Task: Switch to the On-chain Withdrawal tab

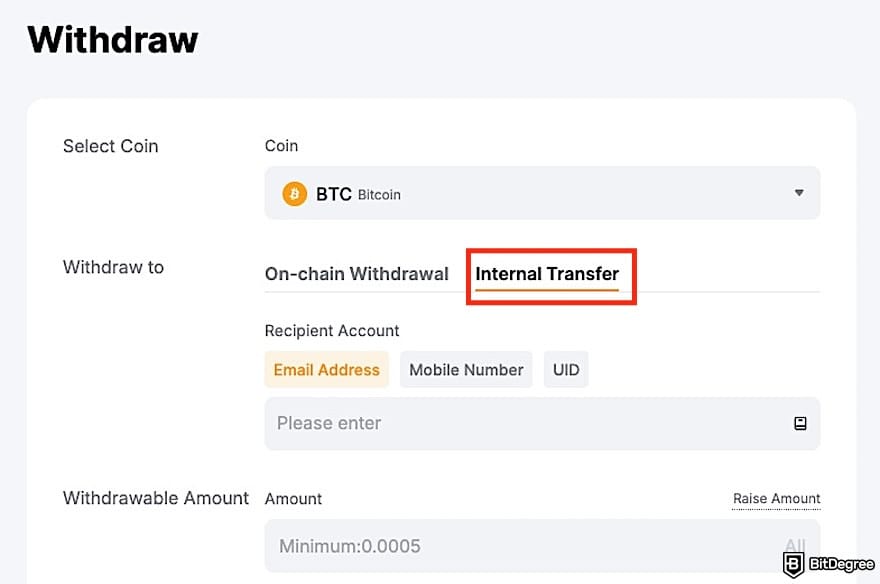Action: pos(357,273)
